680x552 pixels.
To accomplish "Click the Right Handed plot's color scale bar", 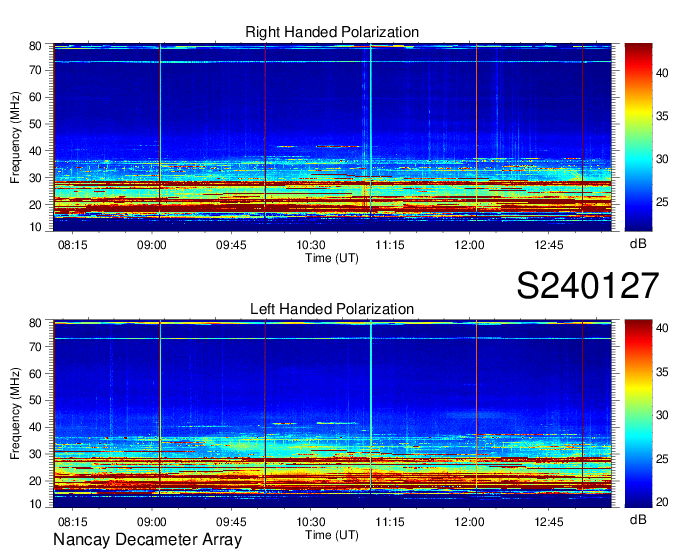I will 638,137.
